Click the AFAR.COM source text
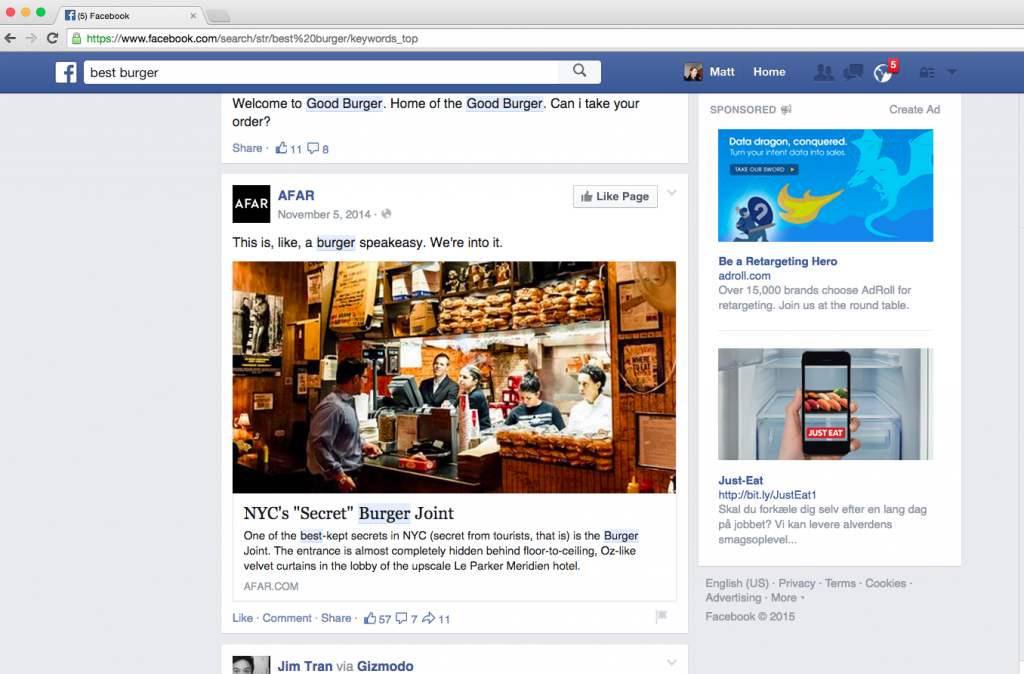 (271, 586)
